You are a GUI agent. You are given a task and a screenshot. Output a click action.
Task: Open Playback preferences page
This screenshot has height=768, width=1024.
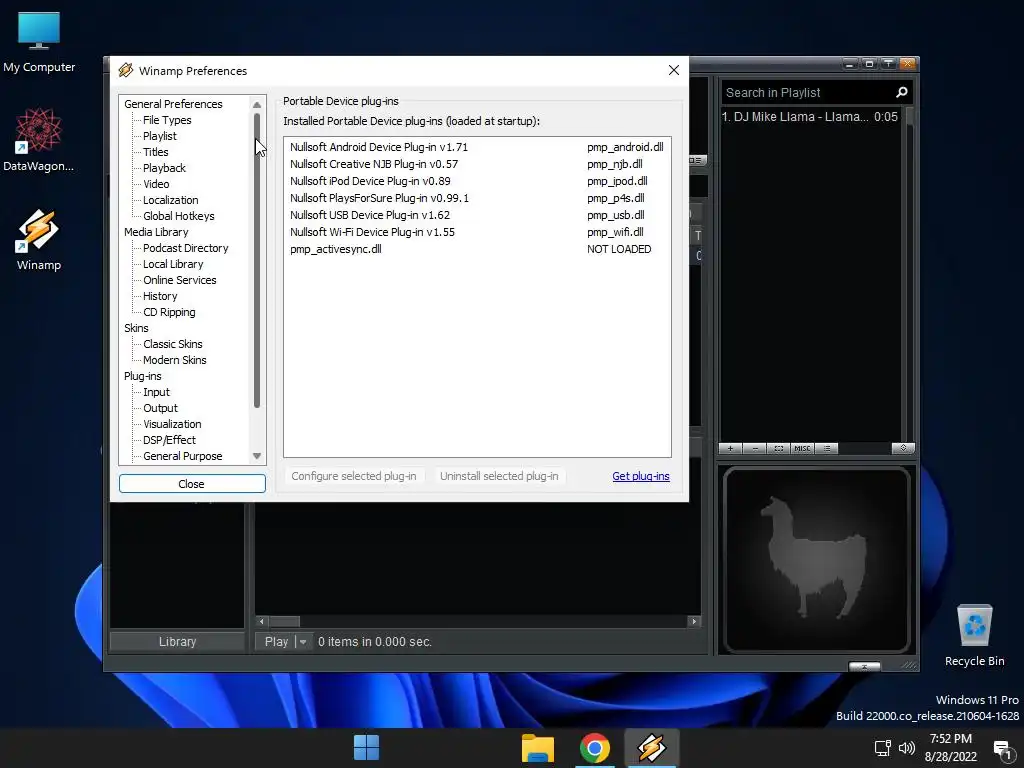point(165,168)
